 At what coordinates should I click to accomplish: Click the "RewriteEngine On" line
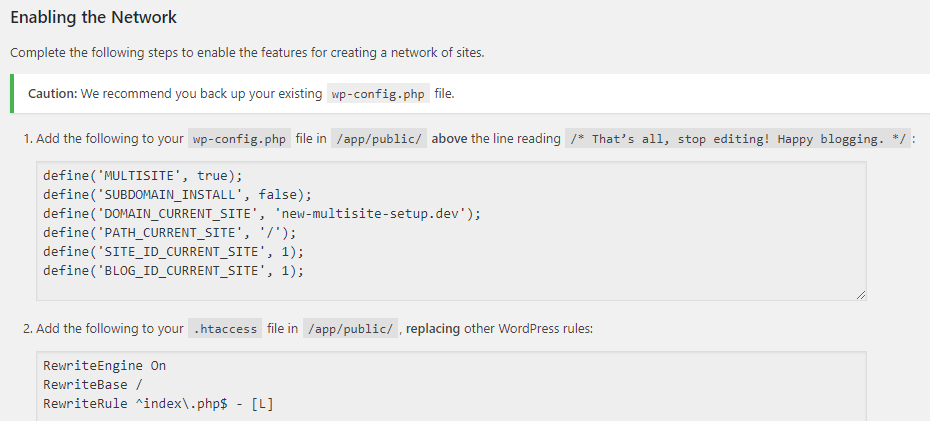click(x=104, y=366)
